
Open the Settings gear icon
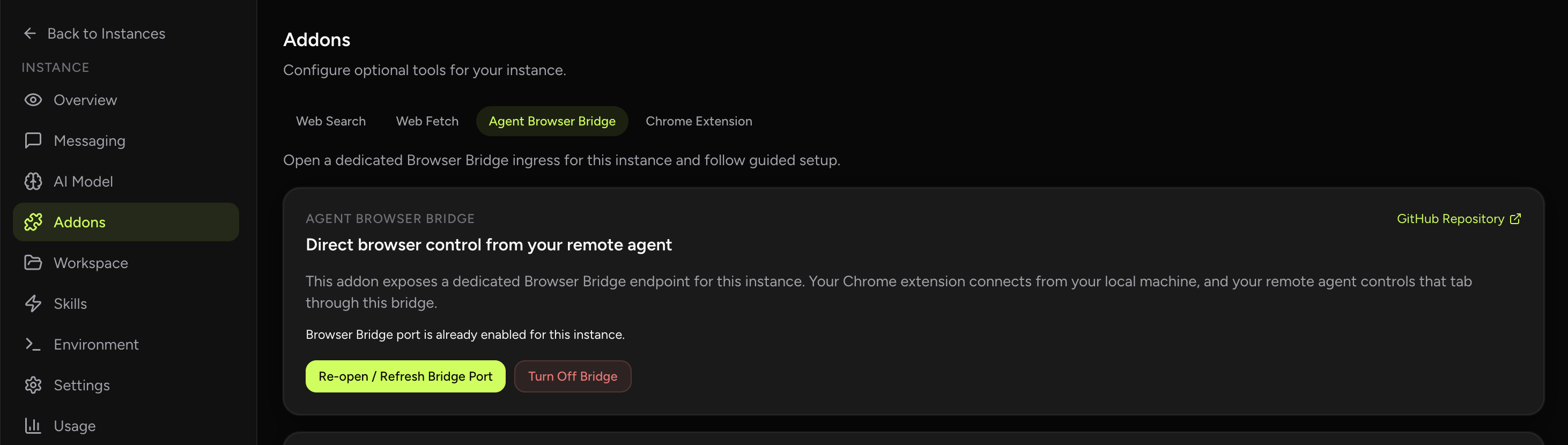point(33,385)
